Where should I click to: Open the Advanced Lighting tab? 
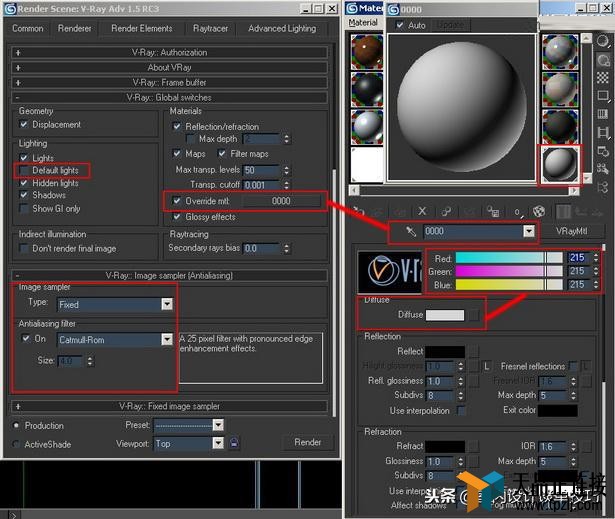(282, 28)
